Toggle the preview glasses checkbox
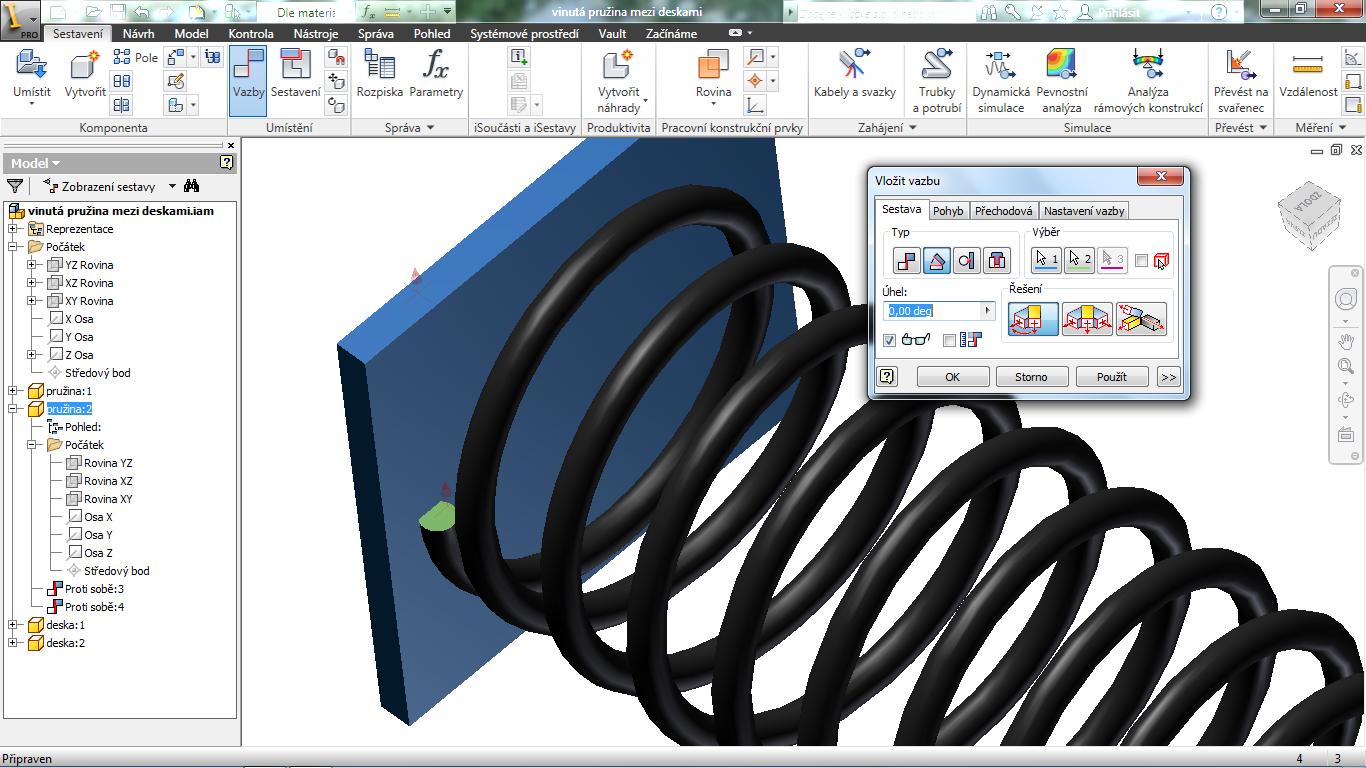1366x768 pixels. click(x=890, y=341)
